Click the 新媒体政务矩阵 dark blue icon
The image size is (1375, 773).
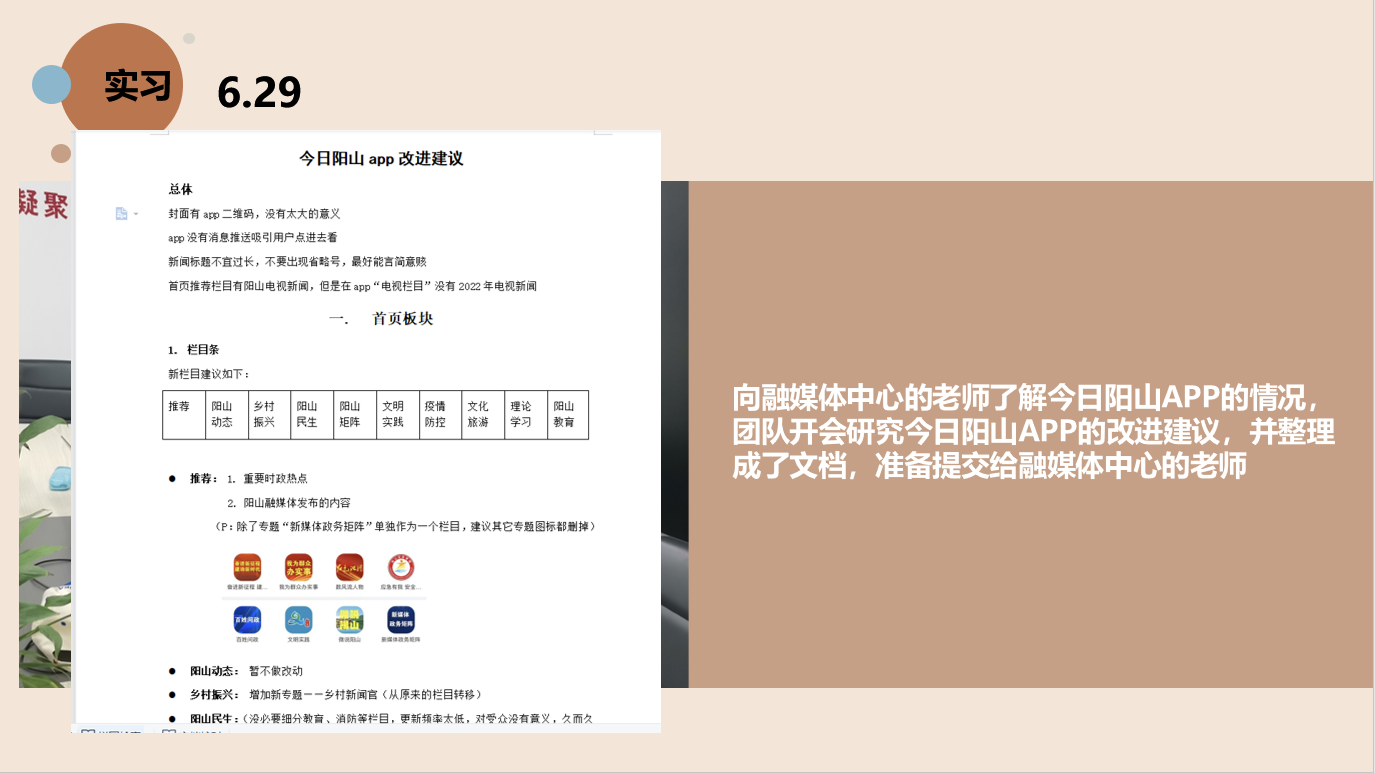401,620
